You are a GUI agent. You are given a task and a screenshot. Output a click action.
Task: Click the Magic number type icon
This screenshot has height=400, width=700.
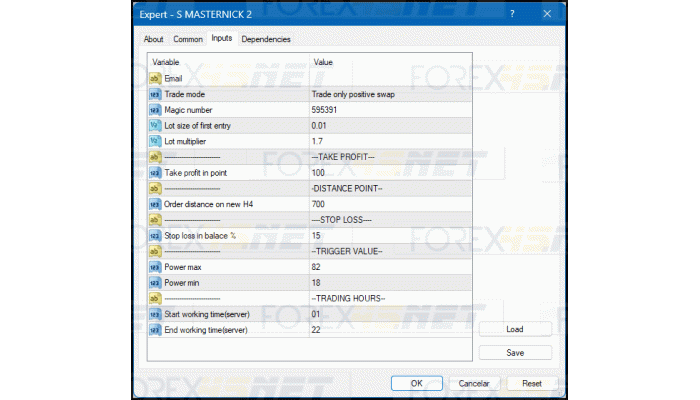[x=155, y=109]
